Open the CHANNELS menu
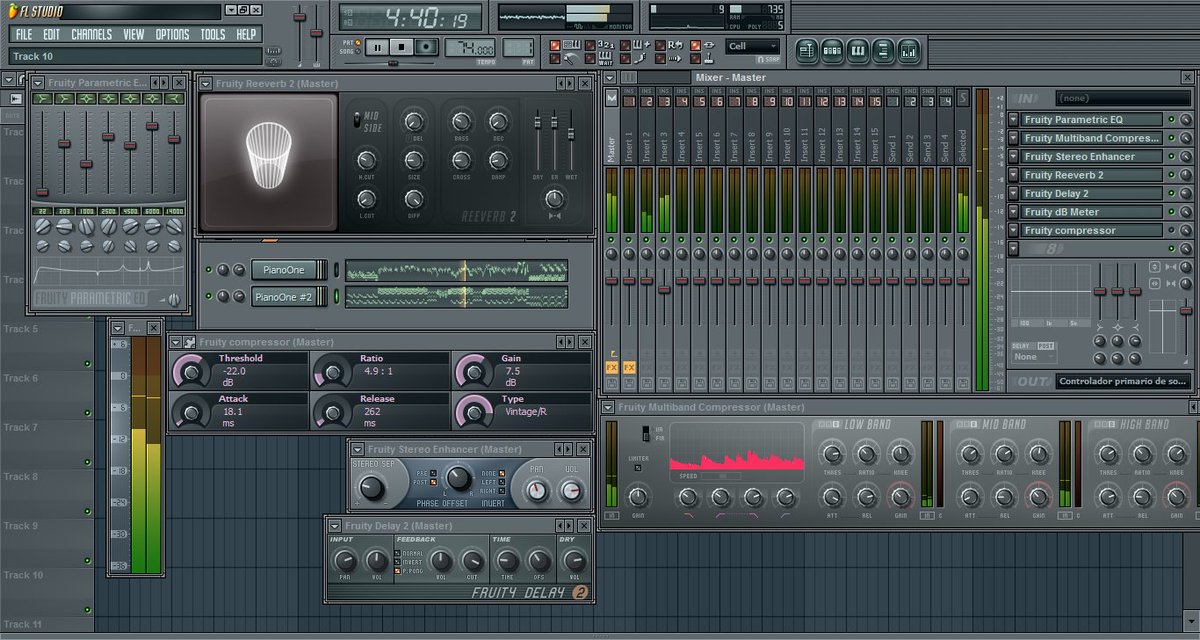The height and width of the screenshot is (640, 1200). click(92, 34)
